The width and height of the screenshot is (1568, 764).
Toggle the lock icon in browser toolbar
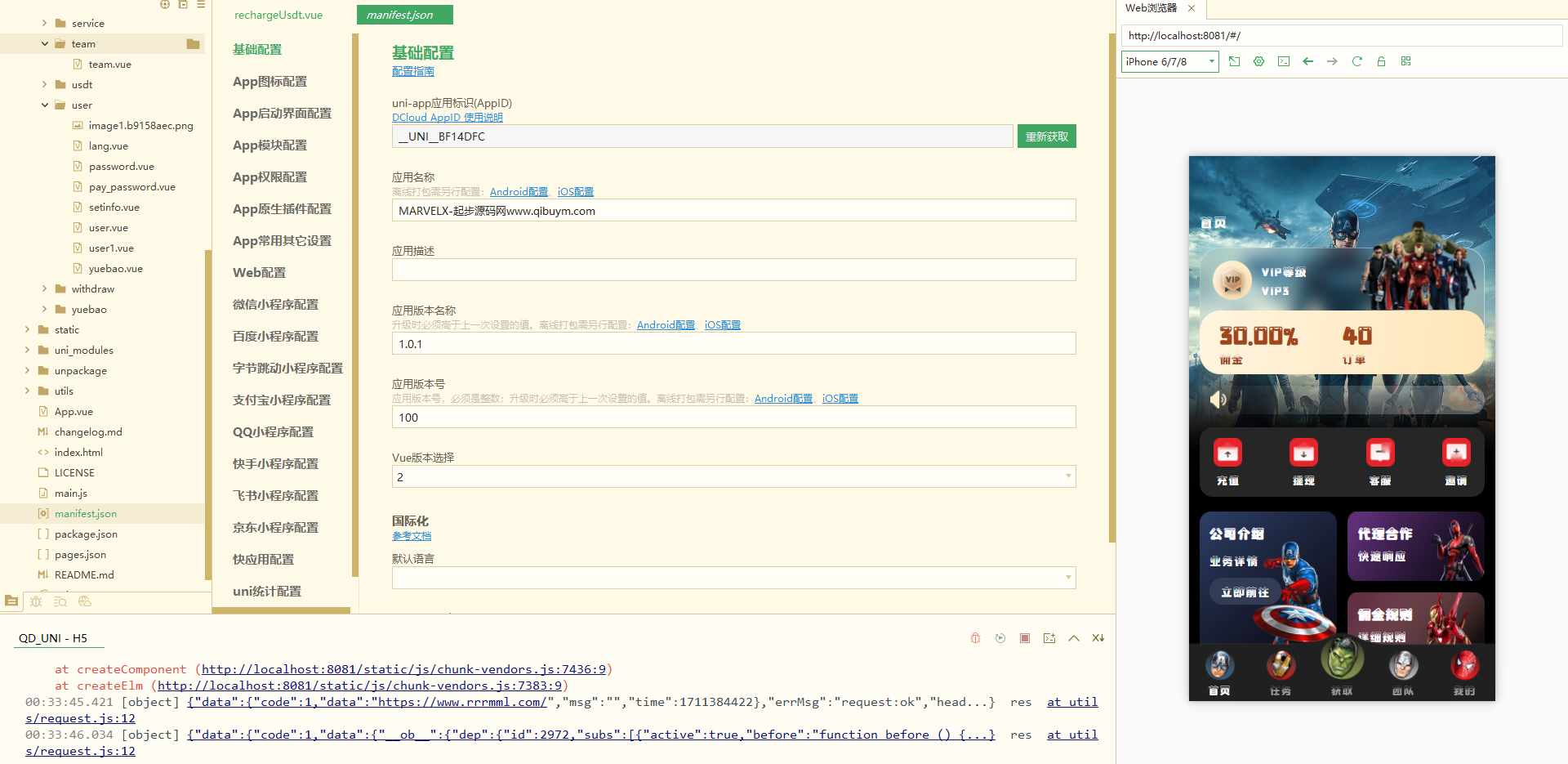1381,61
